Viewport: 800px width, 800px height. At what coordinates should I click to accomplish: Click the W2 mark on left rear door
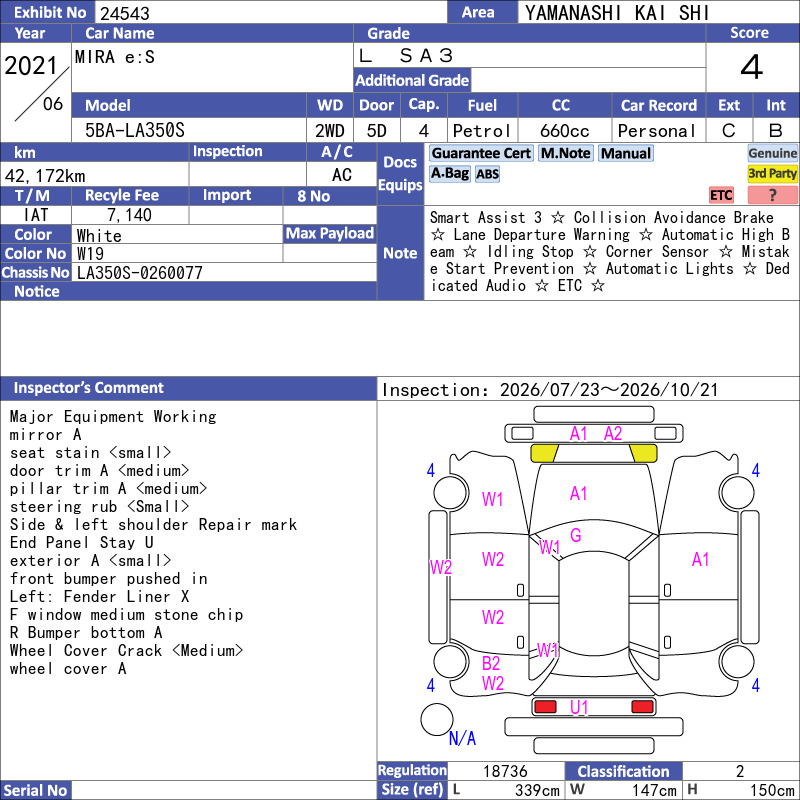tap(493, 617)
